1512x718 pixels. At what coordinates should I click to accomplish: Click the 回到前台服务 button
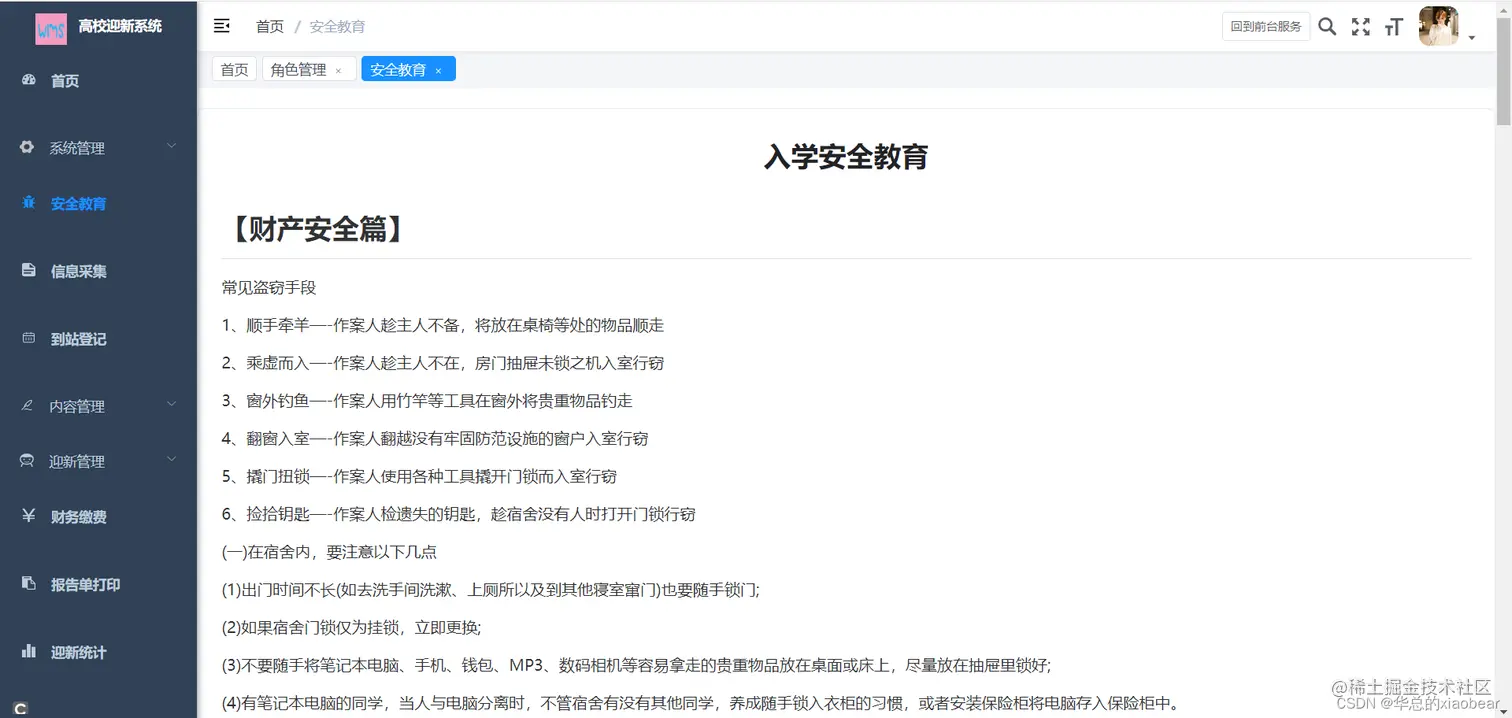click(1265, 26)
